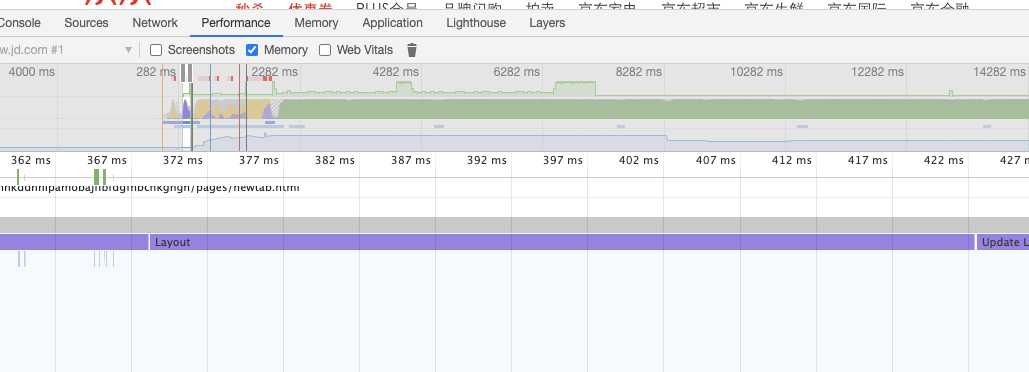Select the purple Layout event bar
The width and height of the screenshot is (1029, 372).
(562, 242)
